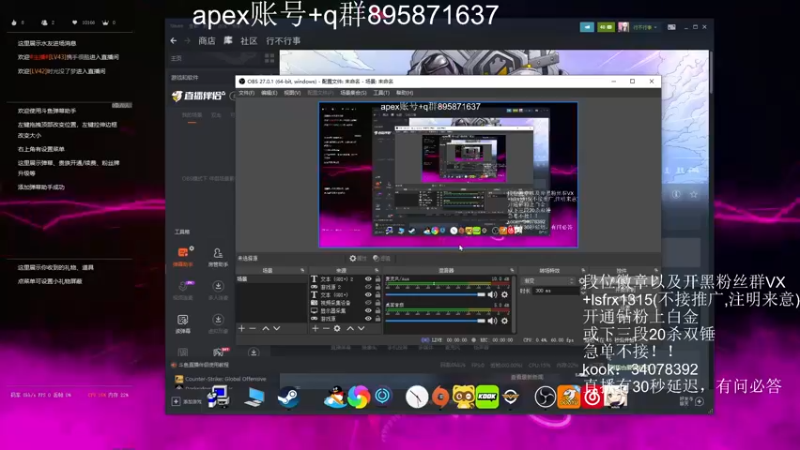Viewport: 800px width, 450px height.
Task: Select Counter-Strike: Global Offensive in library
Action: coord(220,379)
